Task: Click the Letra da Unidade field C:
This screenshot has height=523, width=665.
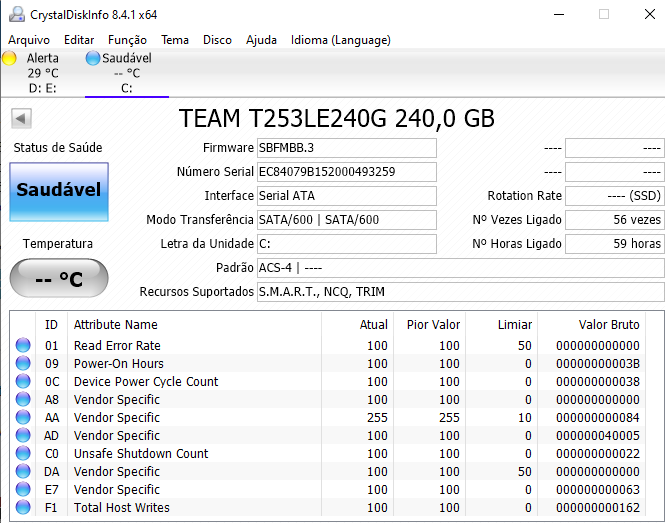Action: click(346, 244)
